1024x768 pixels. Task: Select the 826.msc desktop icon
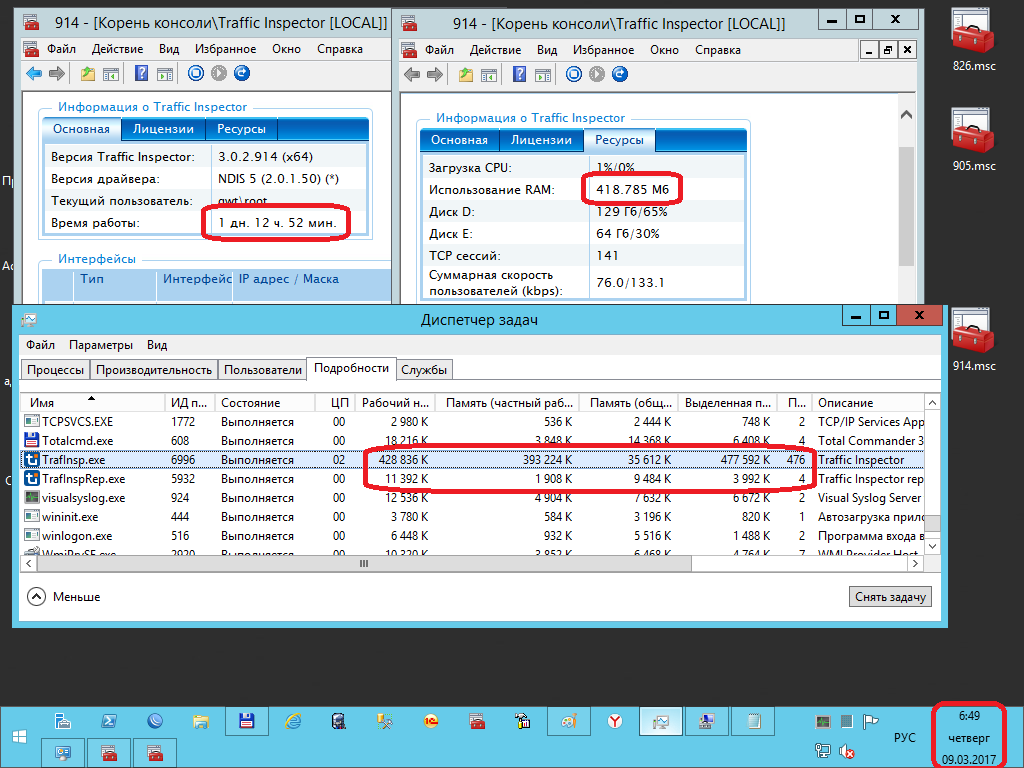(974, 40)
